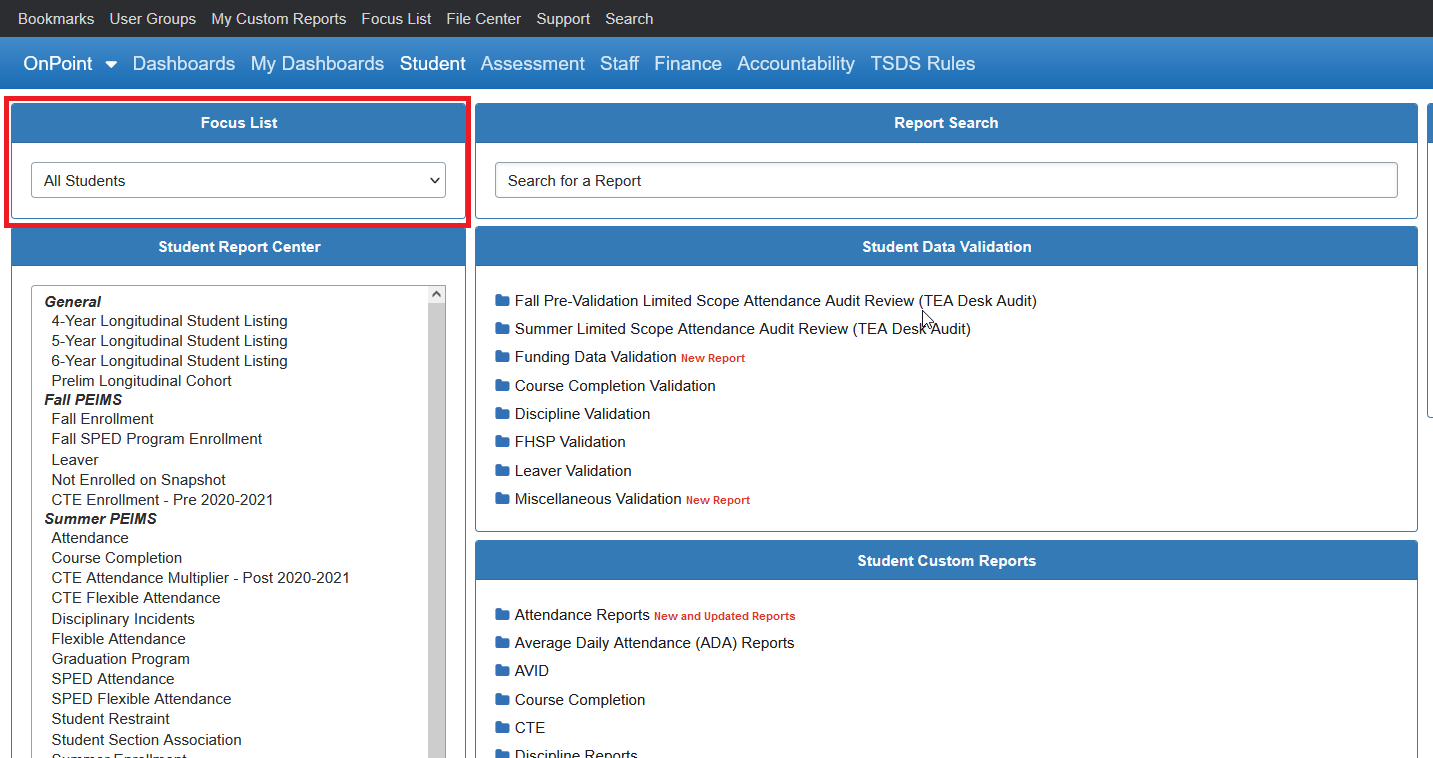Open the Focus List student selector

[238, 180]
